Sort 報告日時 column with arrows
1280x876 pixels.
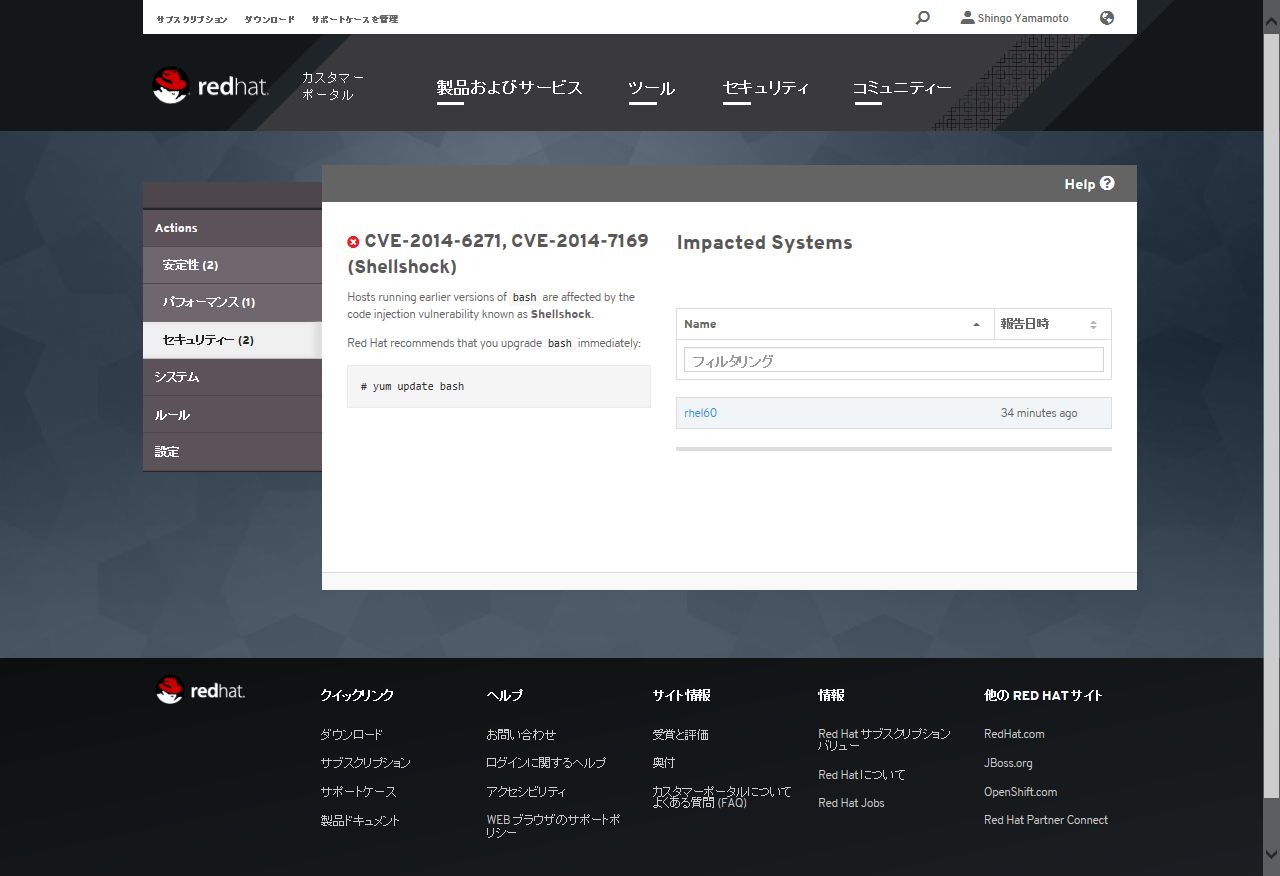pos(1093,325)
